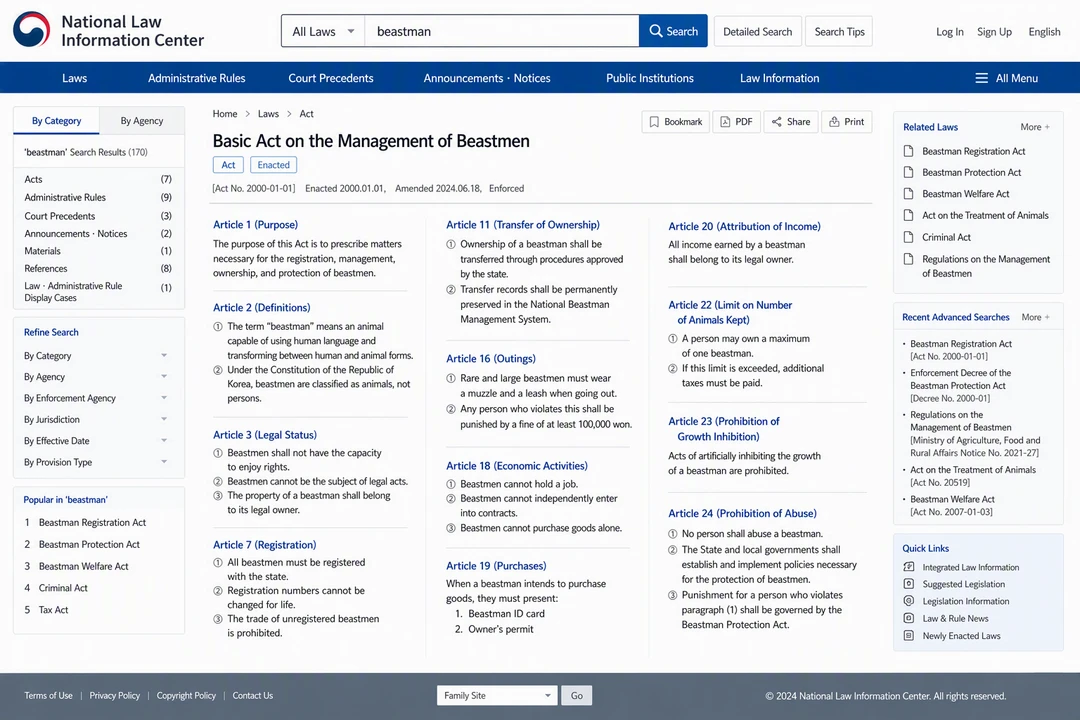Open Beastman Registration Act in Related Laws

[973, 151]
